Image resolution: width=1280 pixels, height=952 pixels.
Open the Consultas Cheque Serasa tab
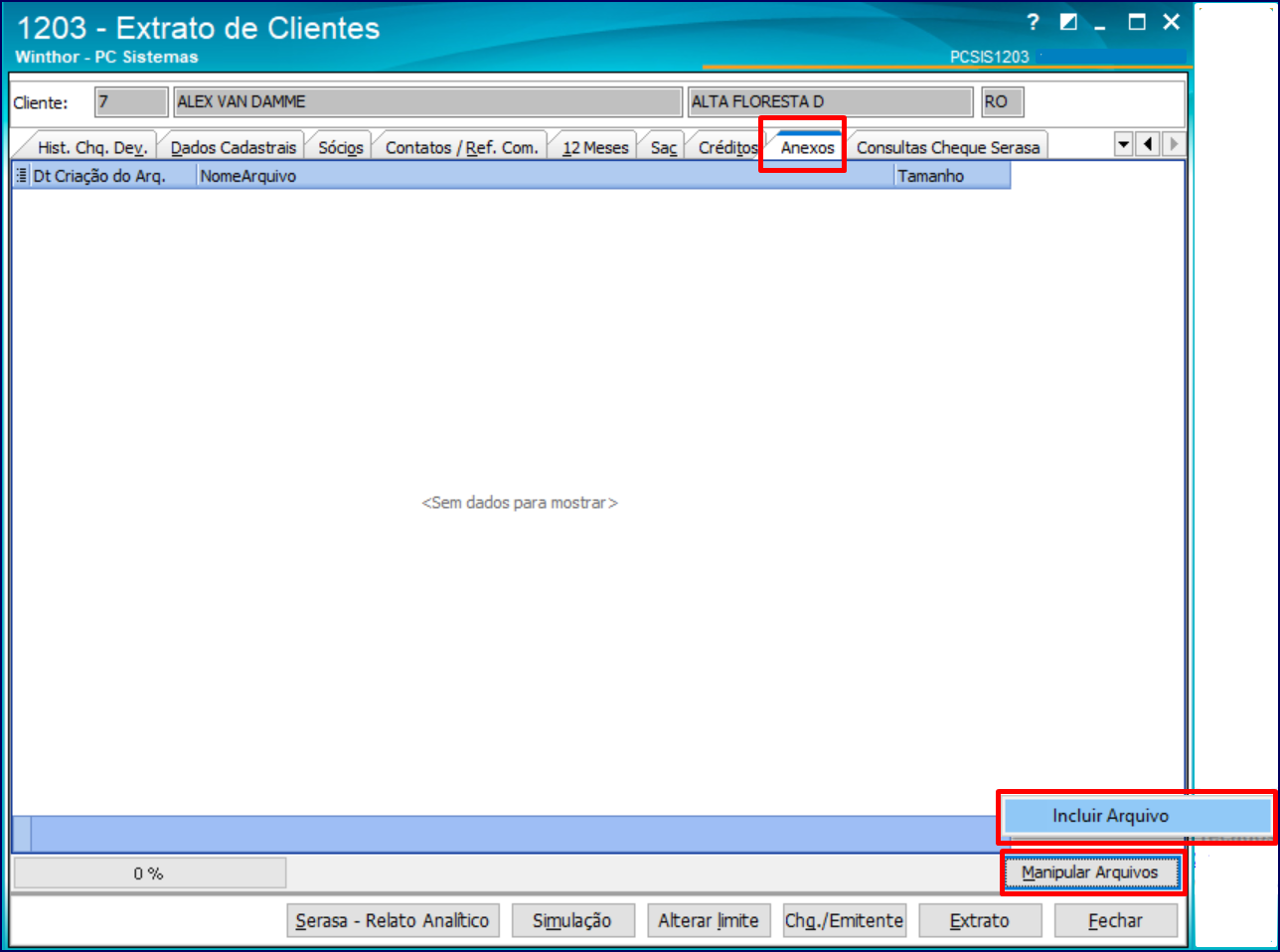point(948,147)
